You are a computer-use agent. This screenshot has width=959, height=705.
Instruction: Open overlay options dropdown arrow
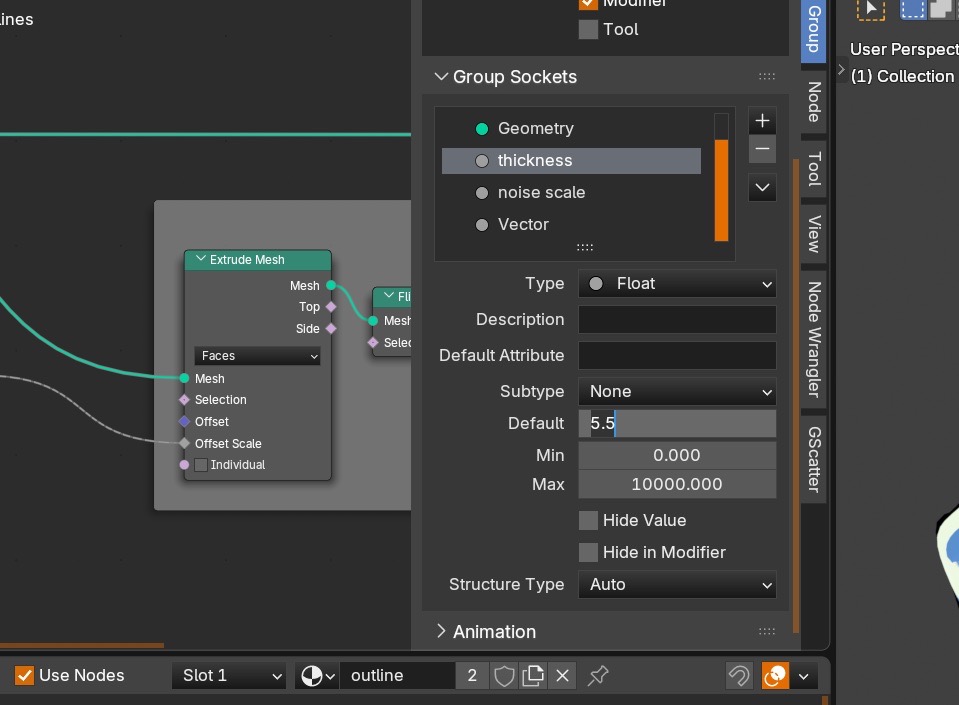(804, 676)
